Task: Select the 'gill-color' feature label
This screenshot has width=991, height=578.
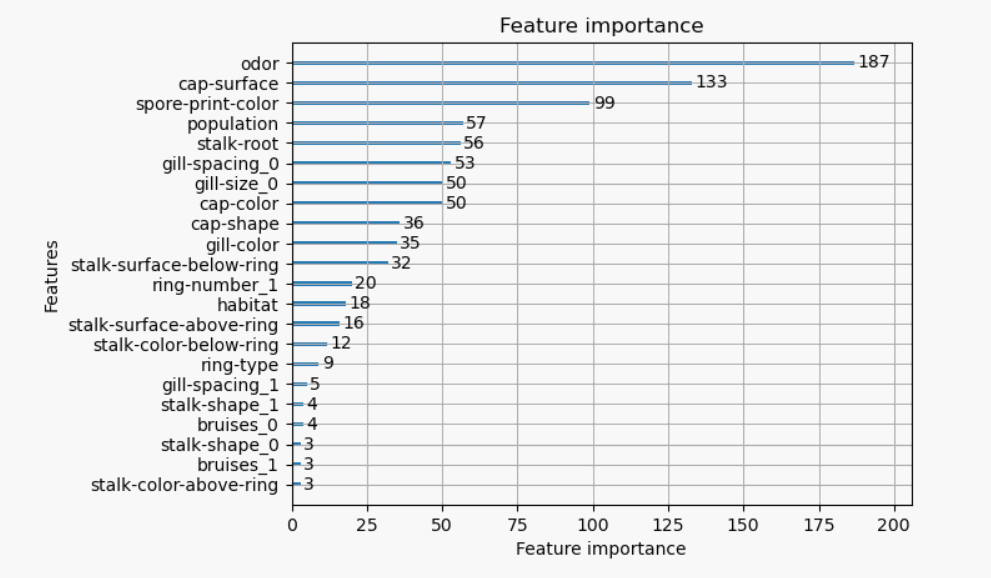Action: [x=242, y=245]
